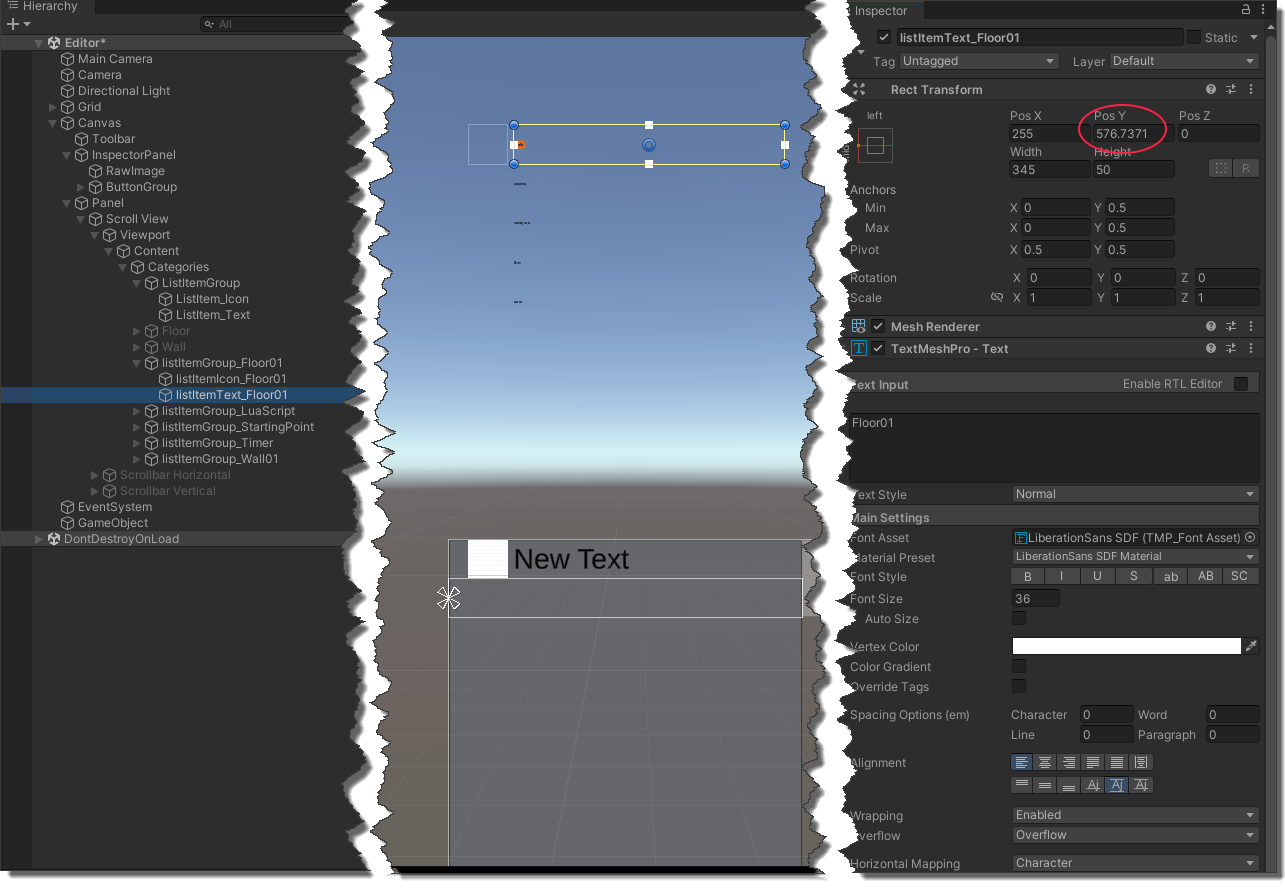Screen dimensions: 1285x891
Task: Select middle vertical alignment icon
Action: click(x=1045, y=785)
